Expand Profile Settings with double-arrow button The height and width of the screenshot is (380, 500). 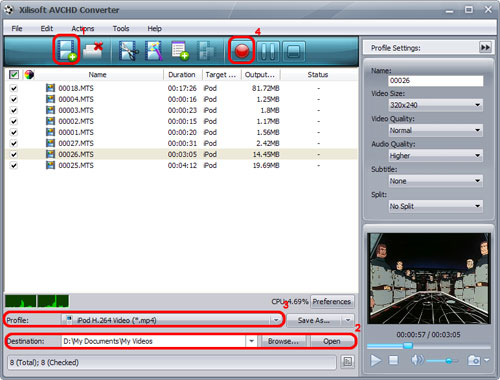[485, 47]
